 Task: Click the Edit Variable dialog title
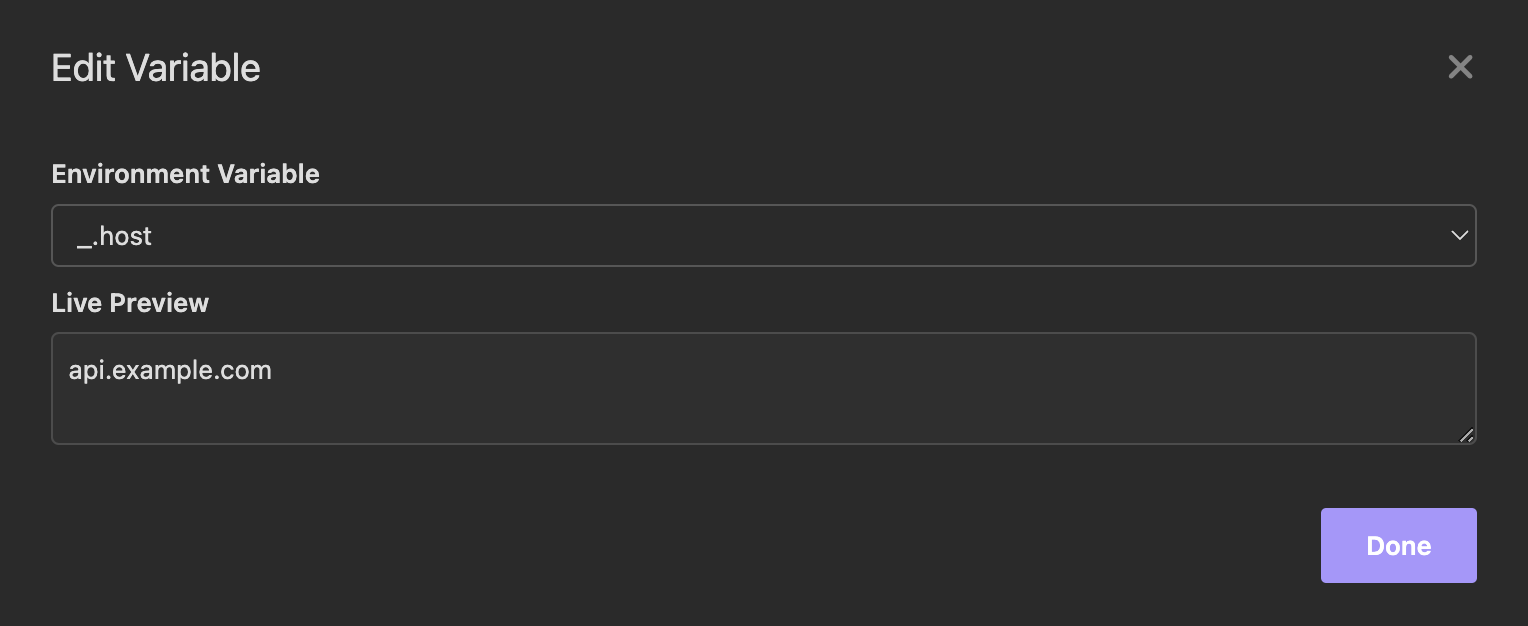tap(156, 68)
